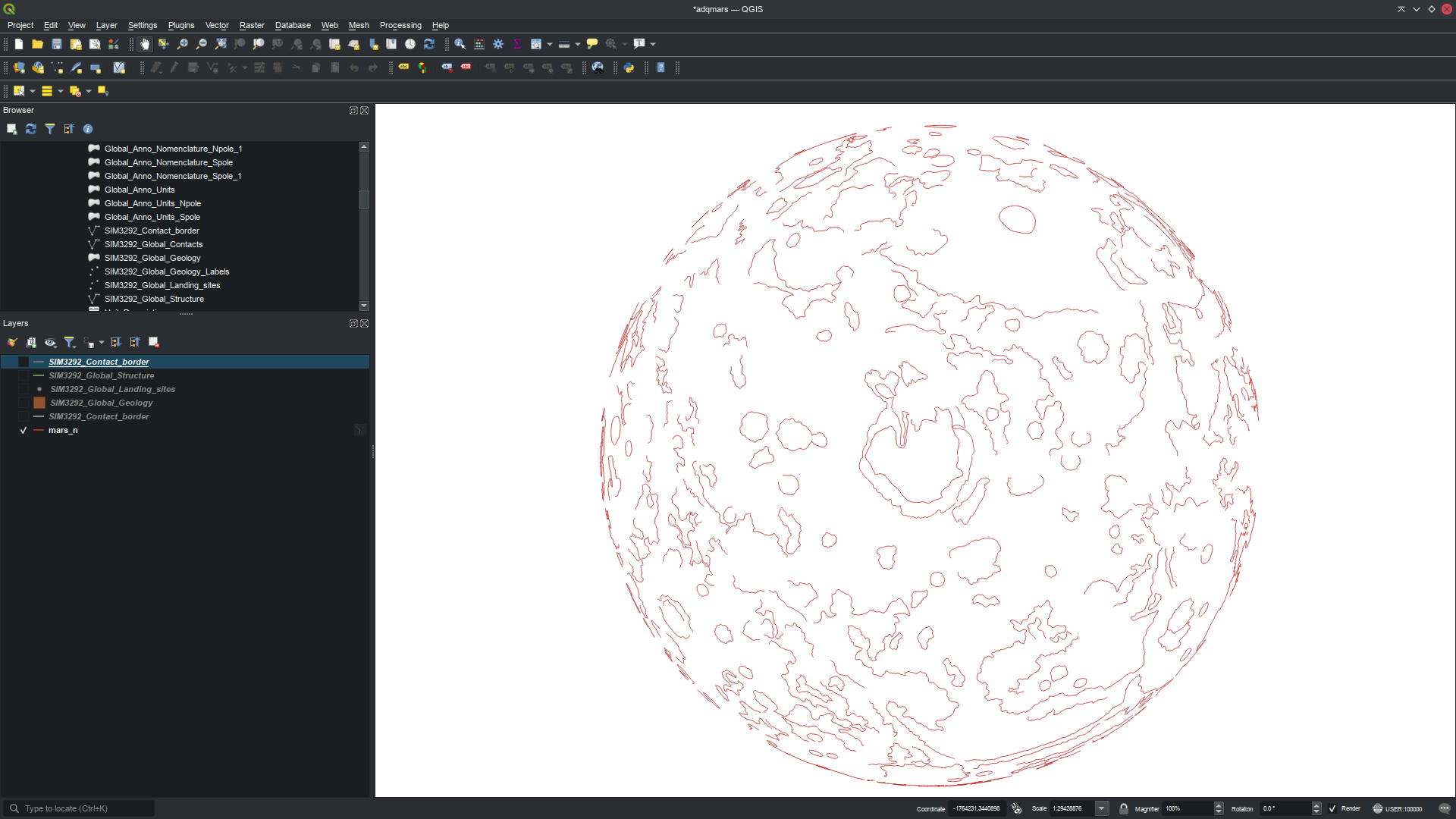The width and height of the screenshot is (1456, 819).
Task: Refresh the Browser panel
Action: pos(30,129)
